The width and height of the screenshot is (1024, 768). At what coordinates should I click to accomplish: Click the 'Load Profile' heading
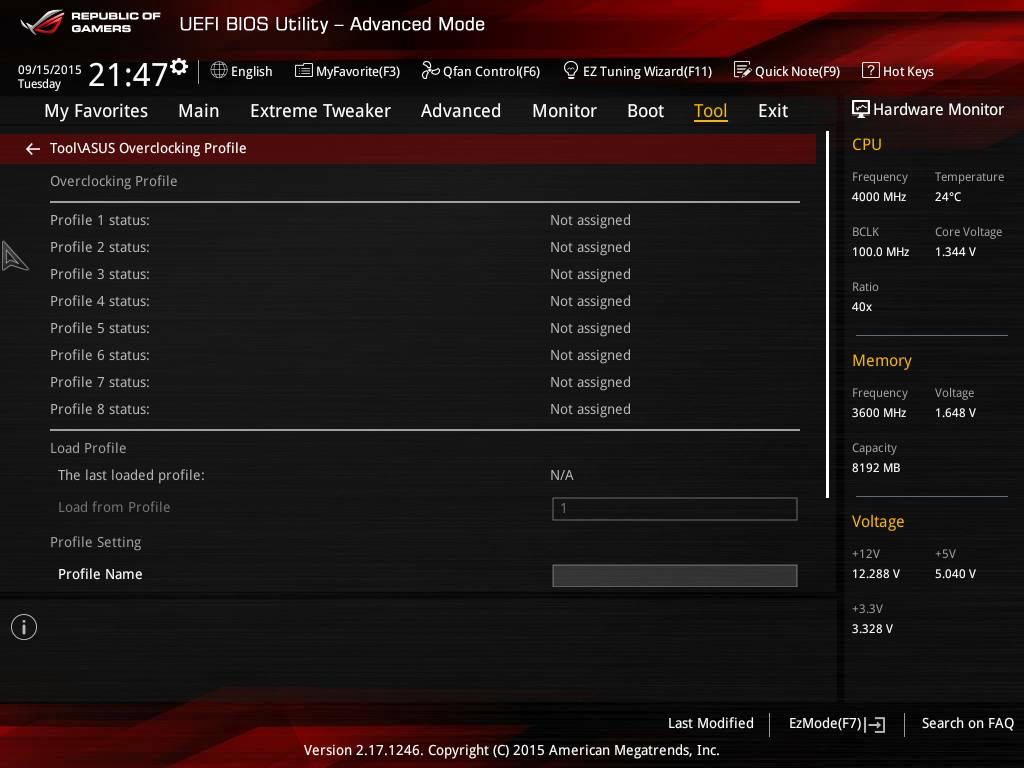click(88, 448)
